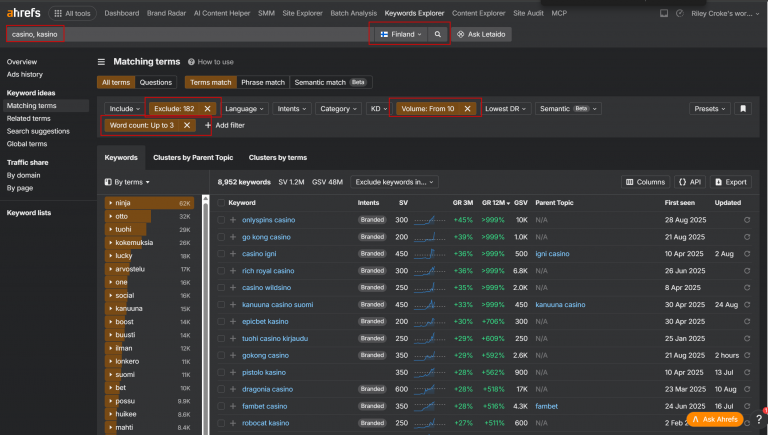
Task: Open Exclude keywords in... dropdown
Action: [x=394, y=182]
